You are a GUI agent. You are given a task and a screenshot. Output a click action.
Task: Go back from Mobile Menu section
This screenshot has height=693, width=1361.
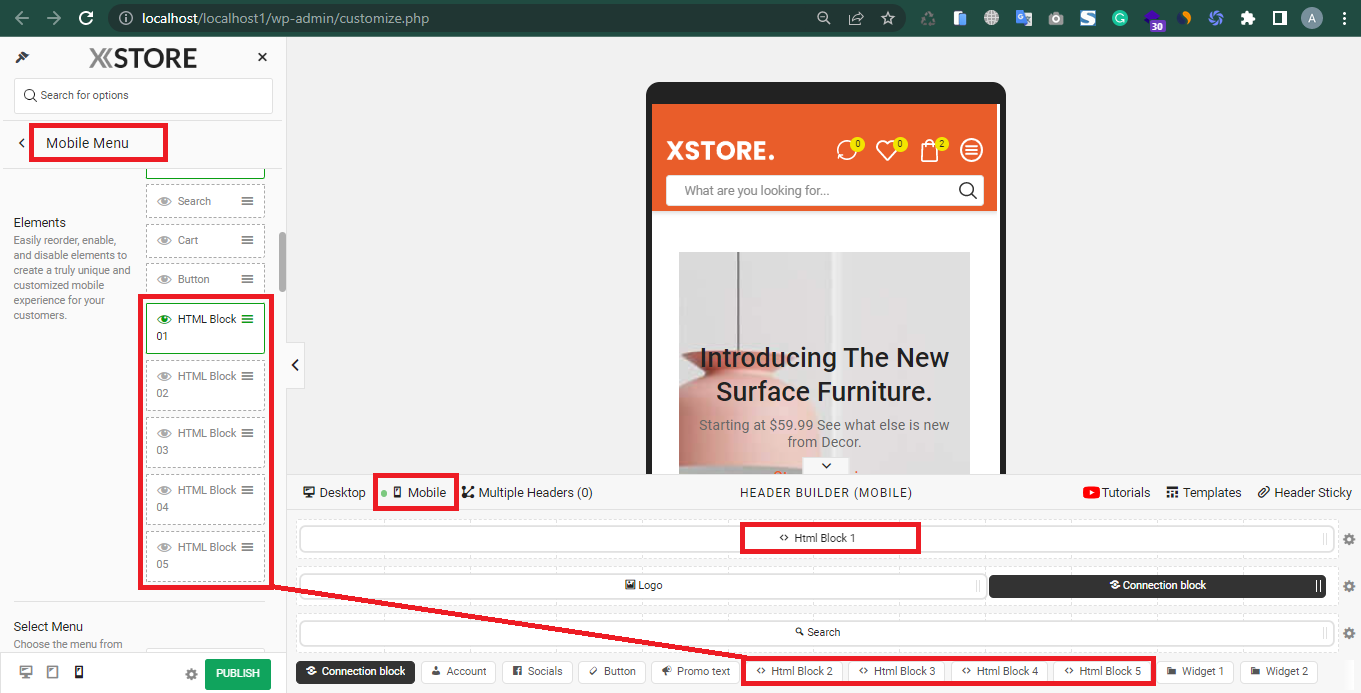tap(21, 143)
